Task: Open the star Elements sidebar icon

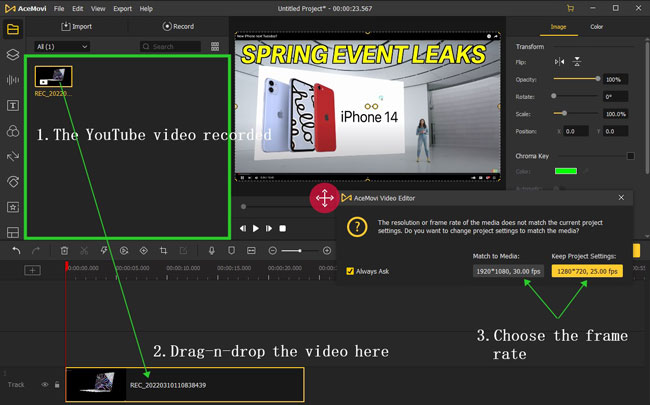Action: coord(13,207)
